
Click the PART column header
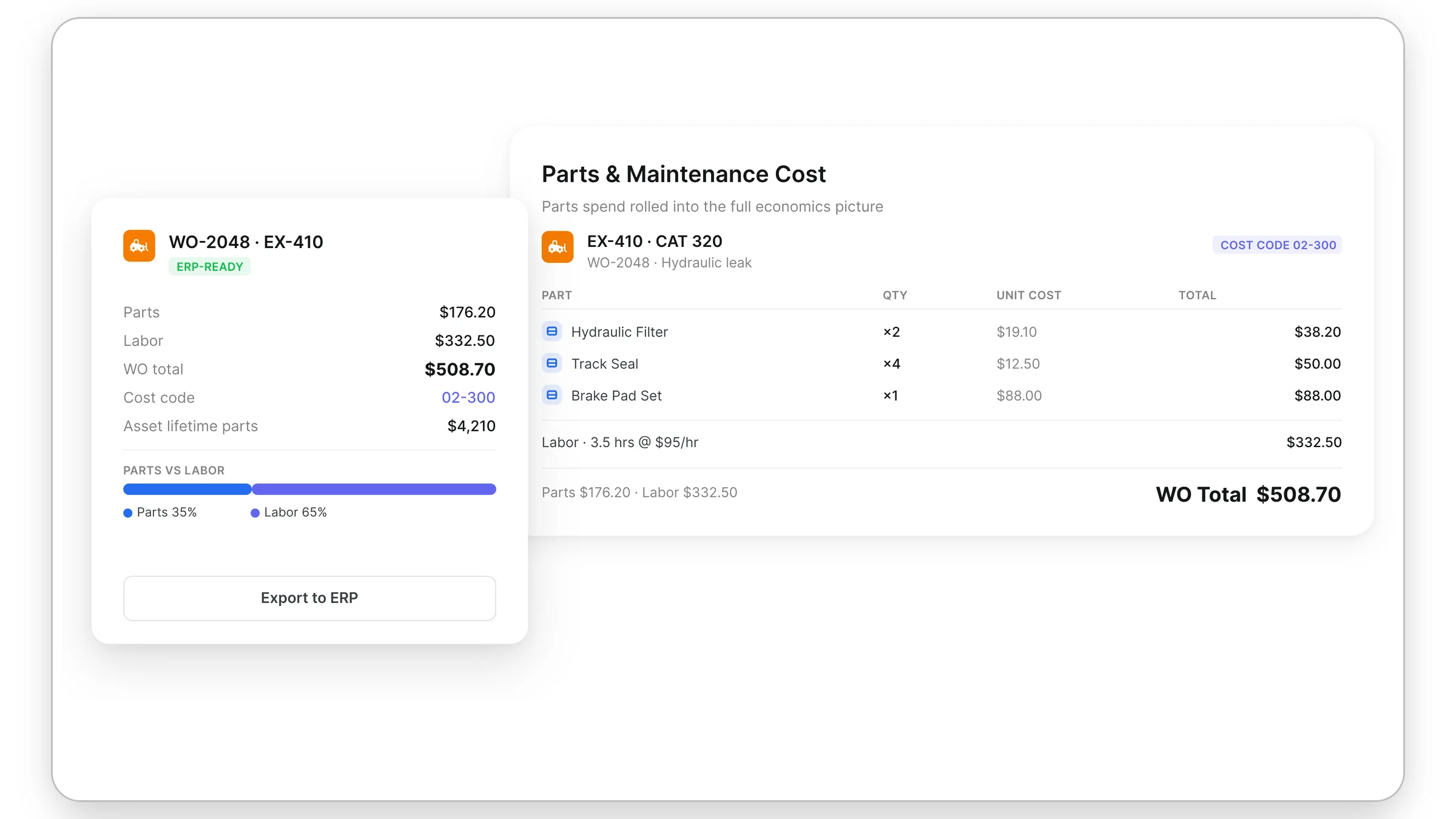(557, 295)
